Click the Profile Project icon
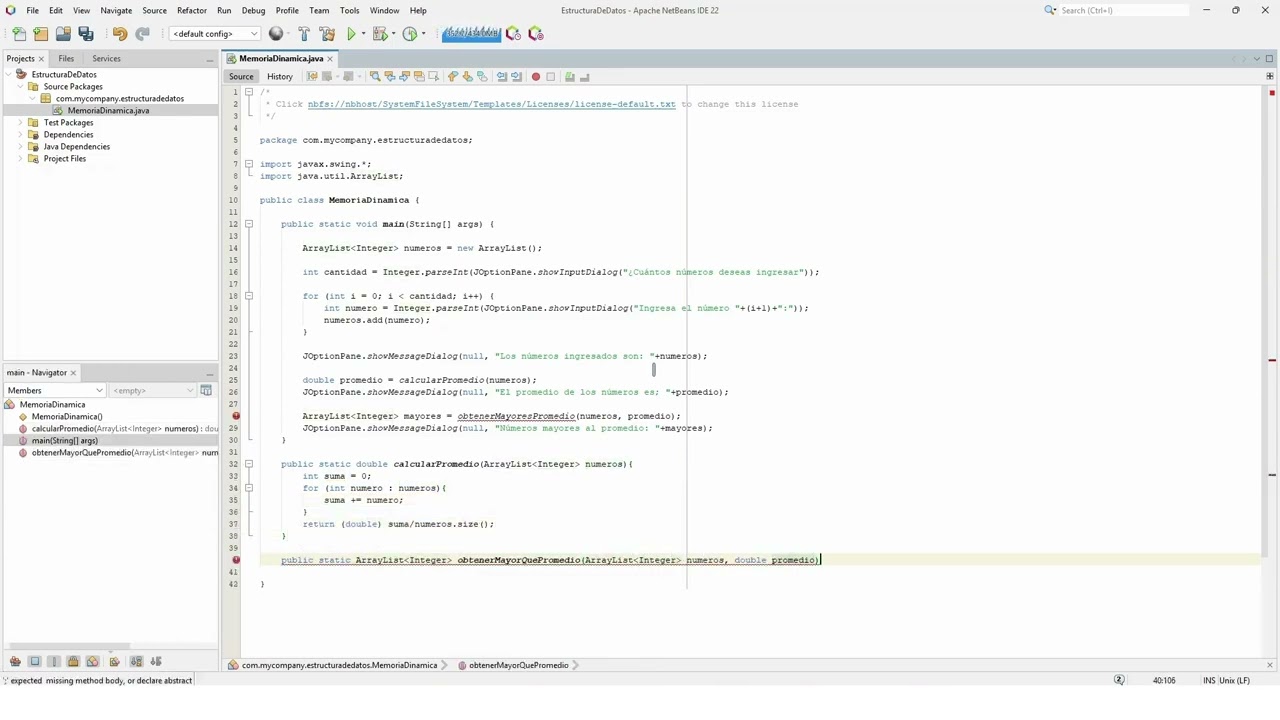 coord(409,34)
